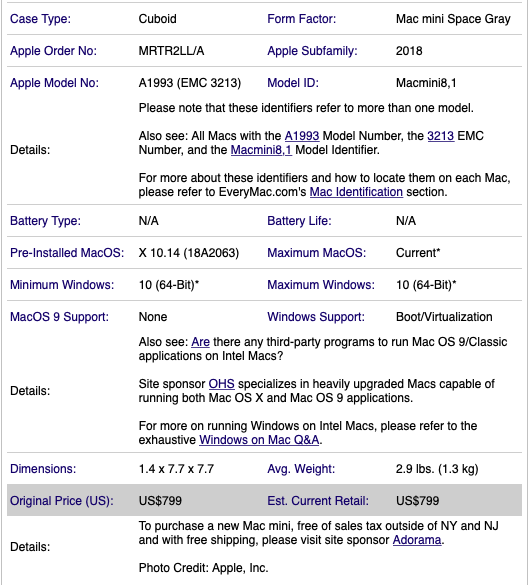Select the Current* maximum MacOS value
Viewport: 531px width, 585px height.
pyautogui.click(x=418, y=253)
